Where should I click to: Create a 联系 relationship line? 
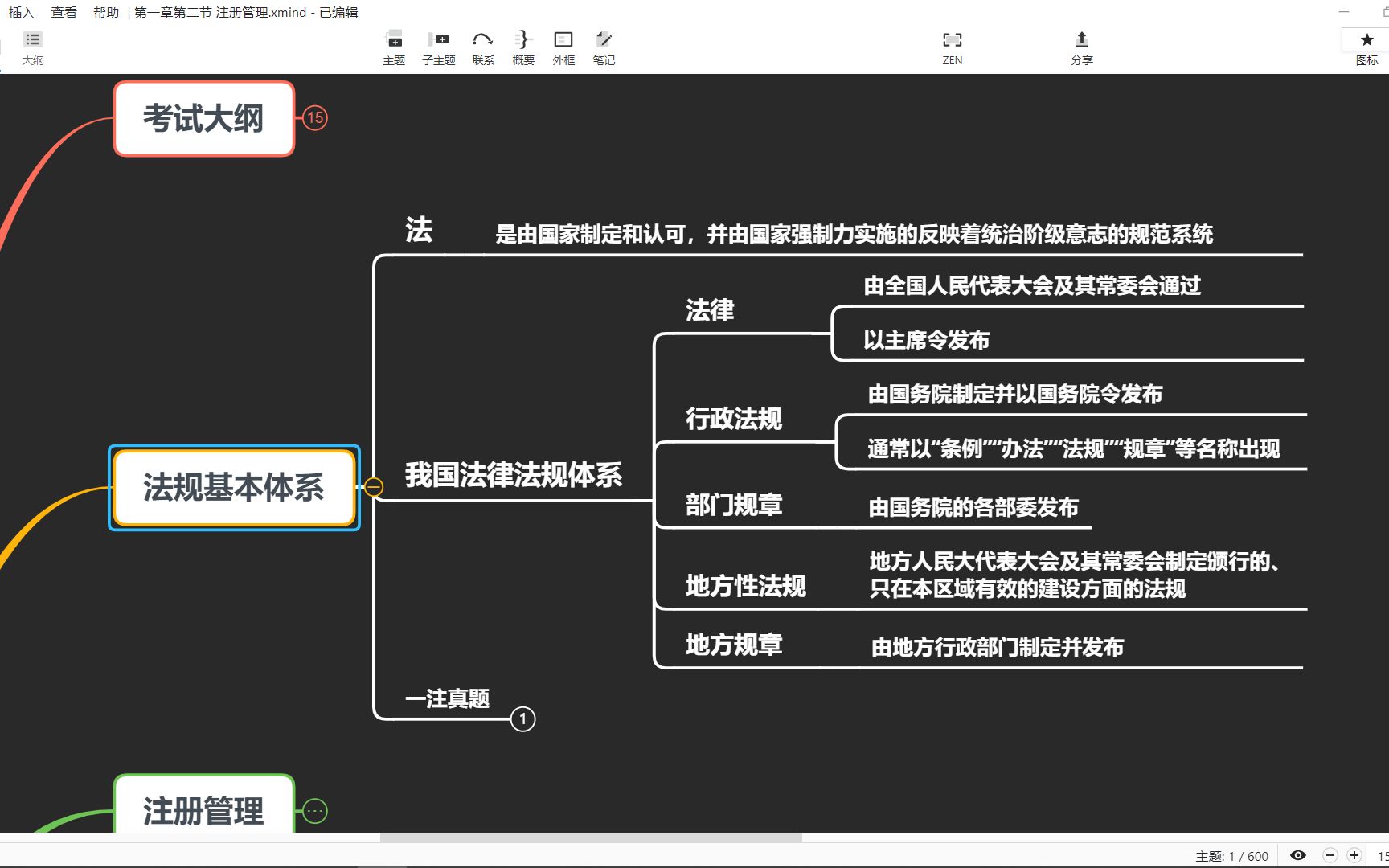[x=483, y=47]
